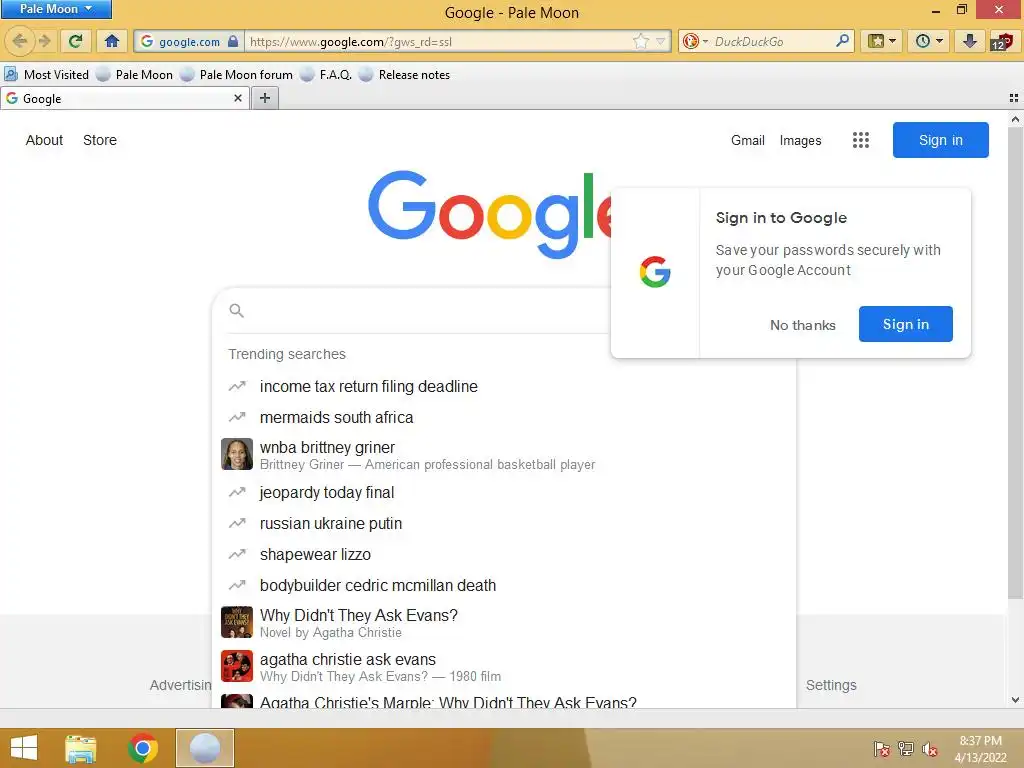Open the downloads arrow button

pyautogui.click(x=970, y=42)
